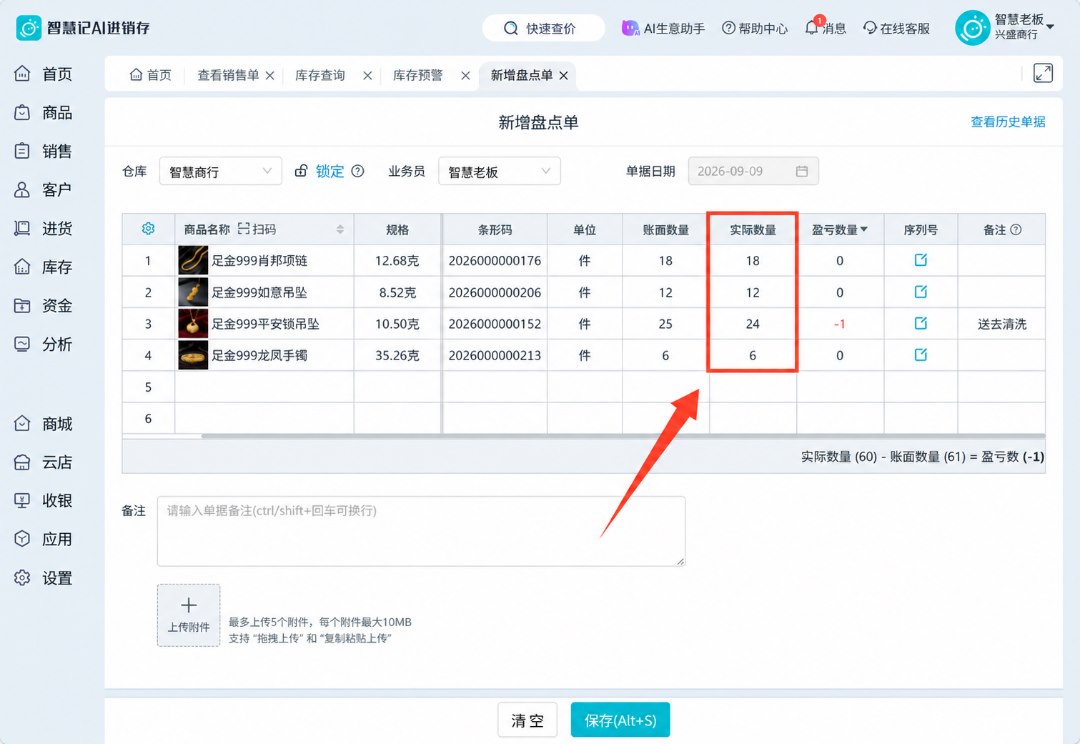Close the 新增盘点单 tab
This screenshot has height=744, width=1080.
563,75
